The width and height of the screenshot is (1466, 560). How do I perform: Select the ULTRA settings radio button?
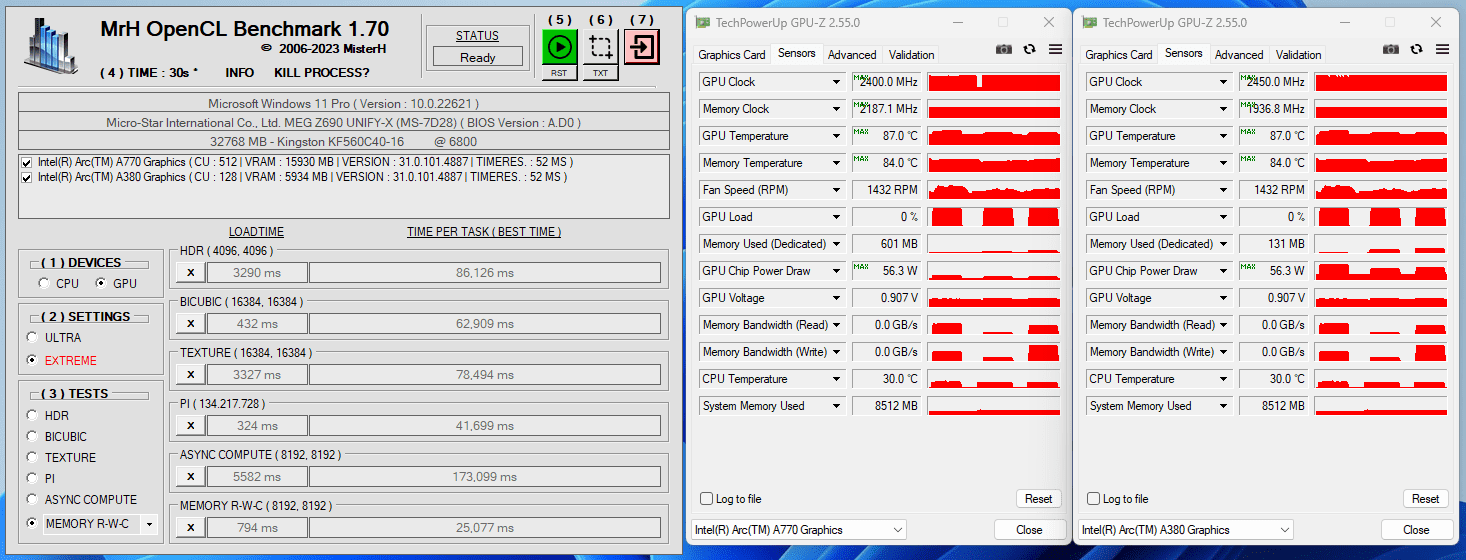[x=33, y=338]
